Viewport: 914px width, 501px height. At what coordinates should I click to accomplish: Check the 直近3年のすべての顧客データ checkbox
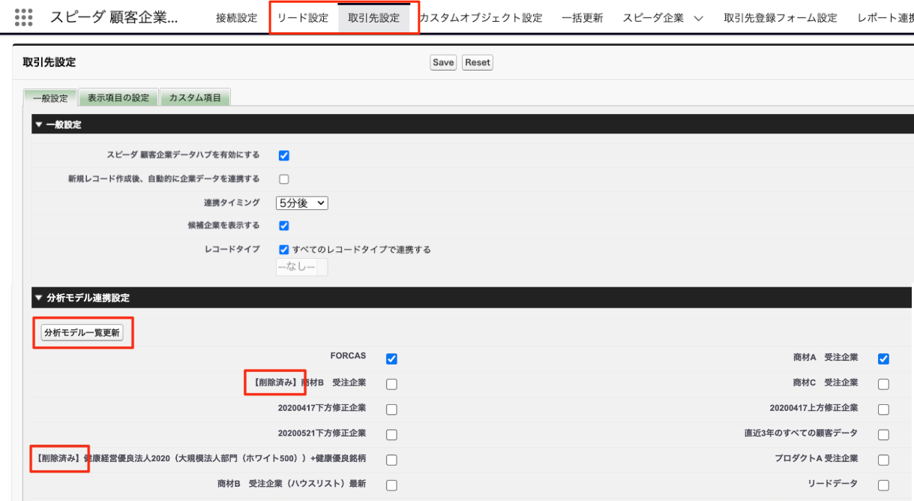click(x=884, y=435)
